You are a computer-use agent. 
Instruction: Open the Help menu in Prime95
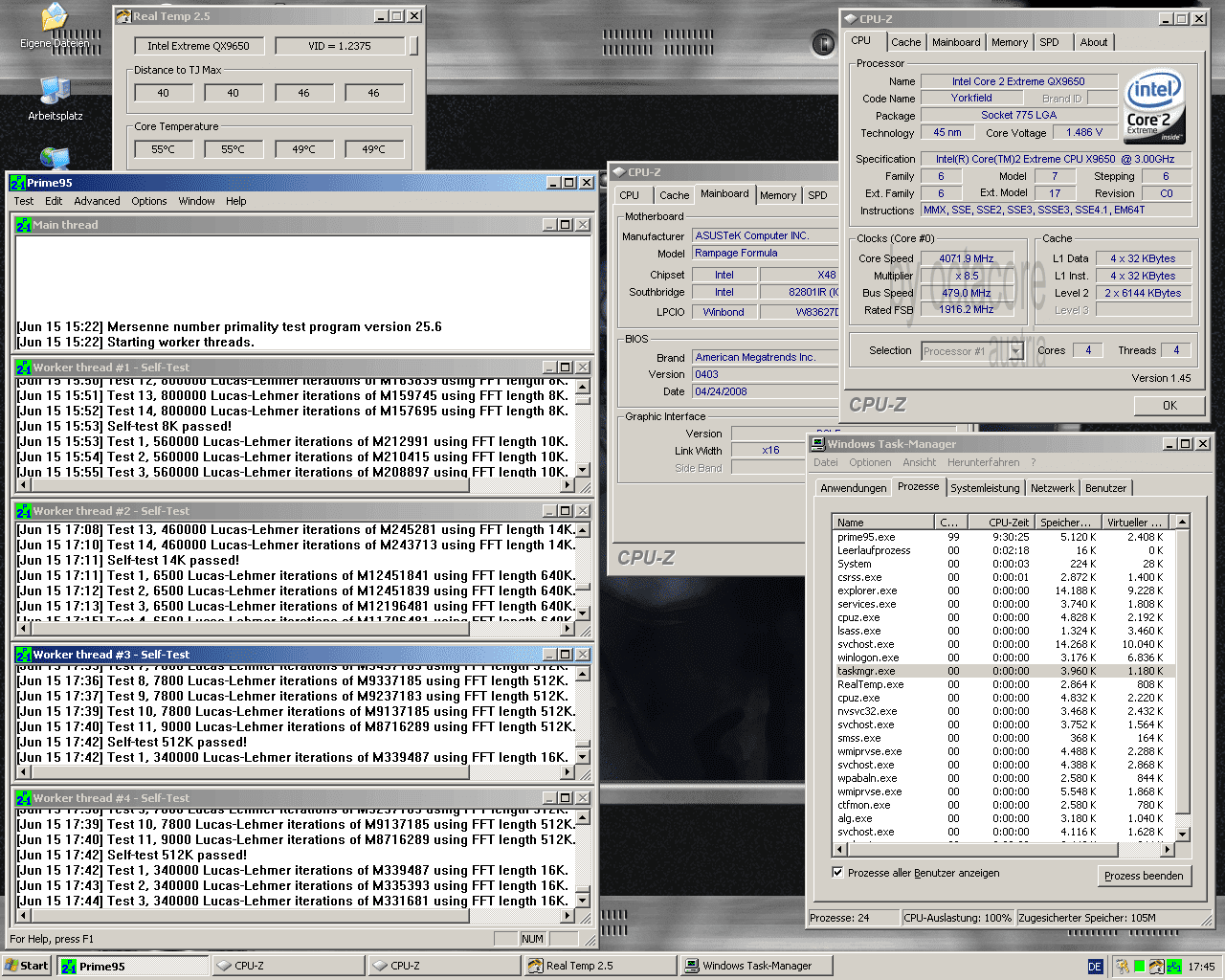click(236, 201)
